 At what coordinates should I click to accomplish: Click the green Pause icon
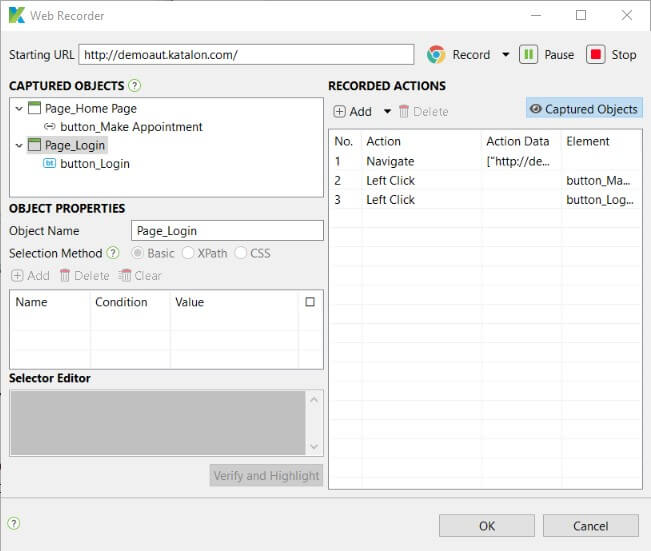529,54
